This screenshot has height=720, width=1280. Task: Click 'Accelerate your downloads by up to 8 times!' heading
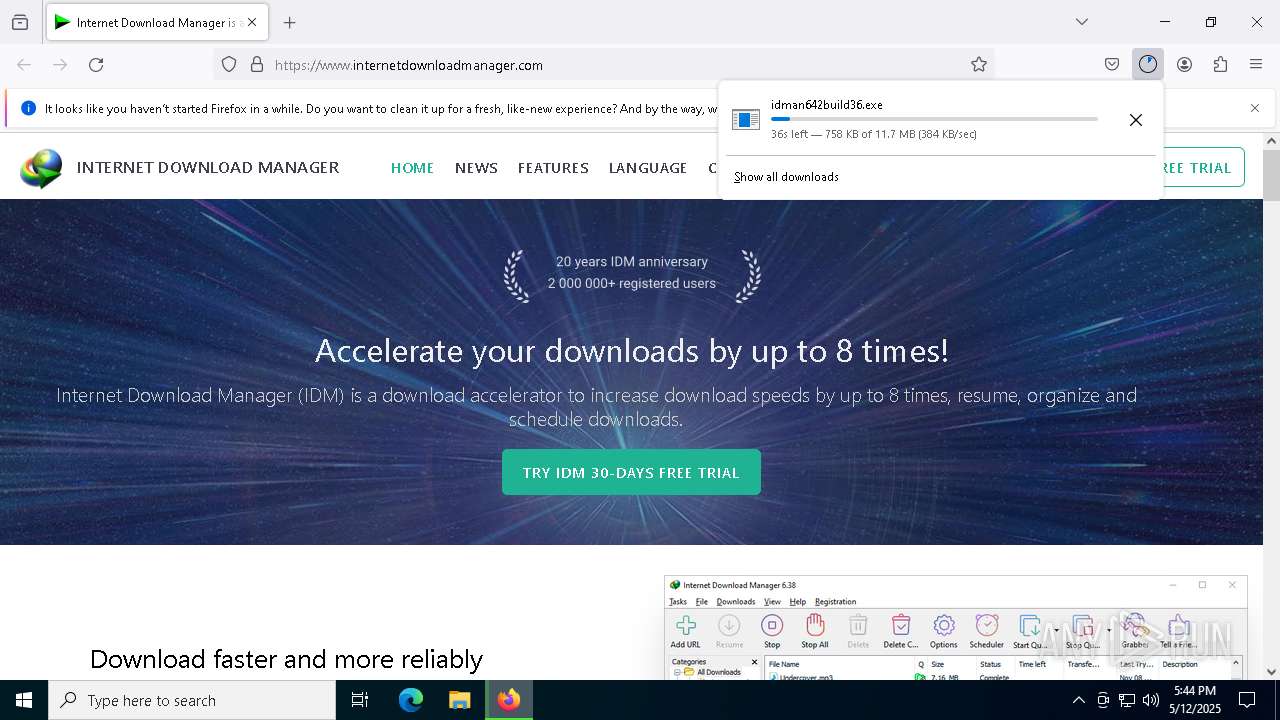[632, 351]
